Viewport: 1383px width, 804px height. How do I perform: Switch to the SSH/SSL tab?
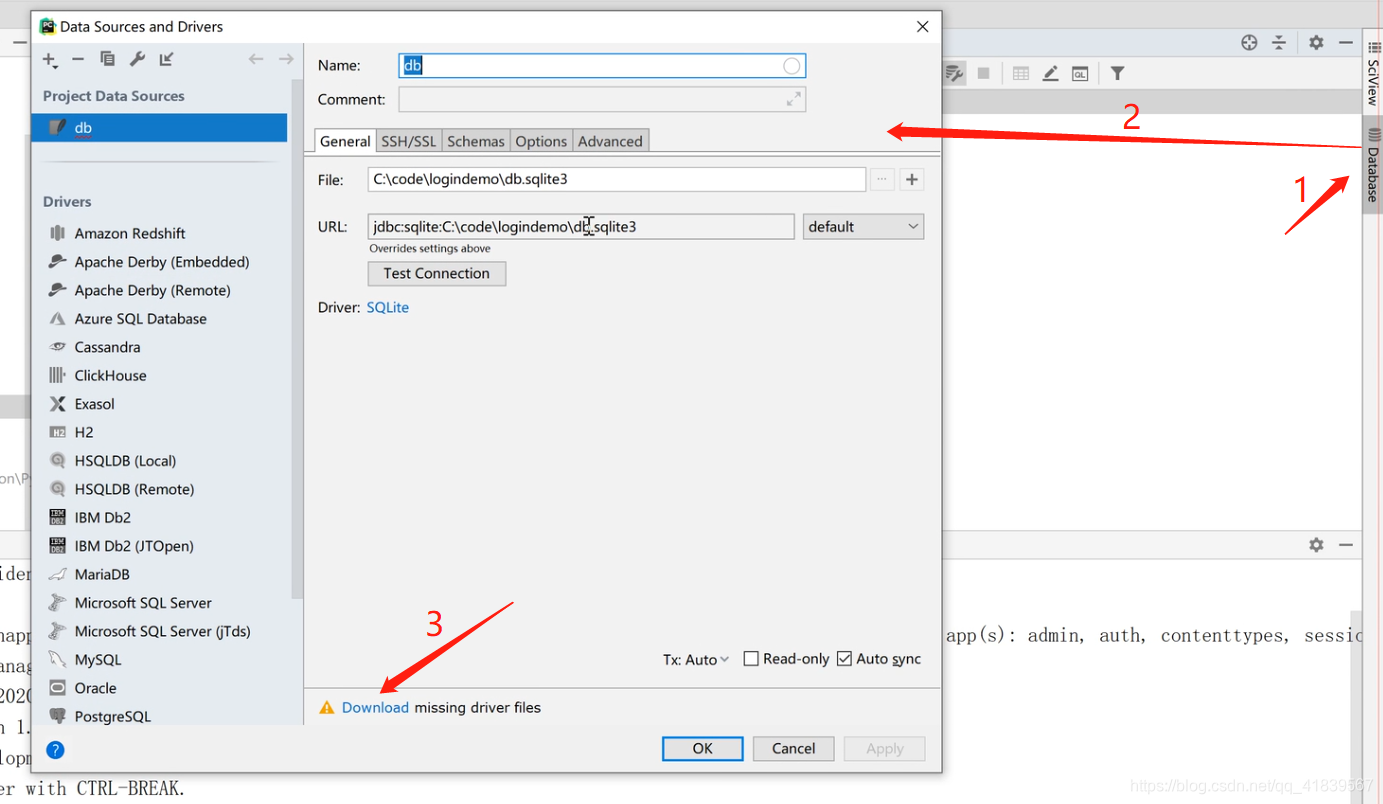[x=409, y=141]
